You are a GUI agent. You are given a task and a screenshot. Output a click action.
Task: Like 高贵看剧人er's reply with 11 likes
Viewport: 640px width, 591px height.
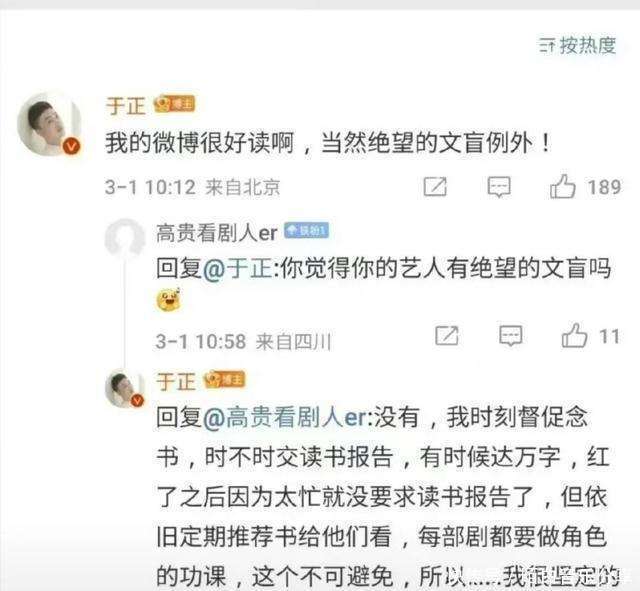click(x=574, y=335)
